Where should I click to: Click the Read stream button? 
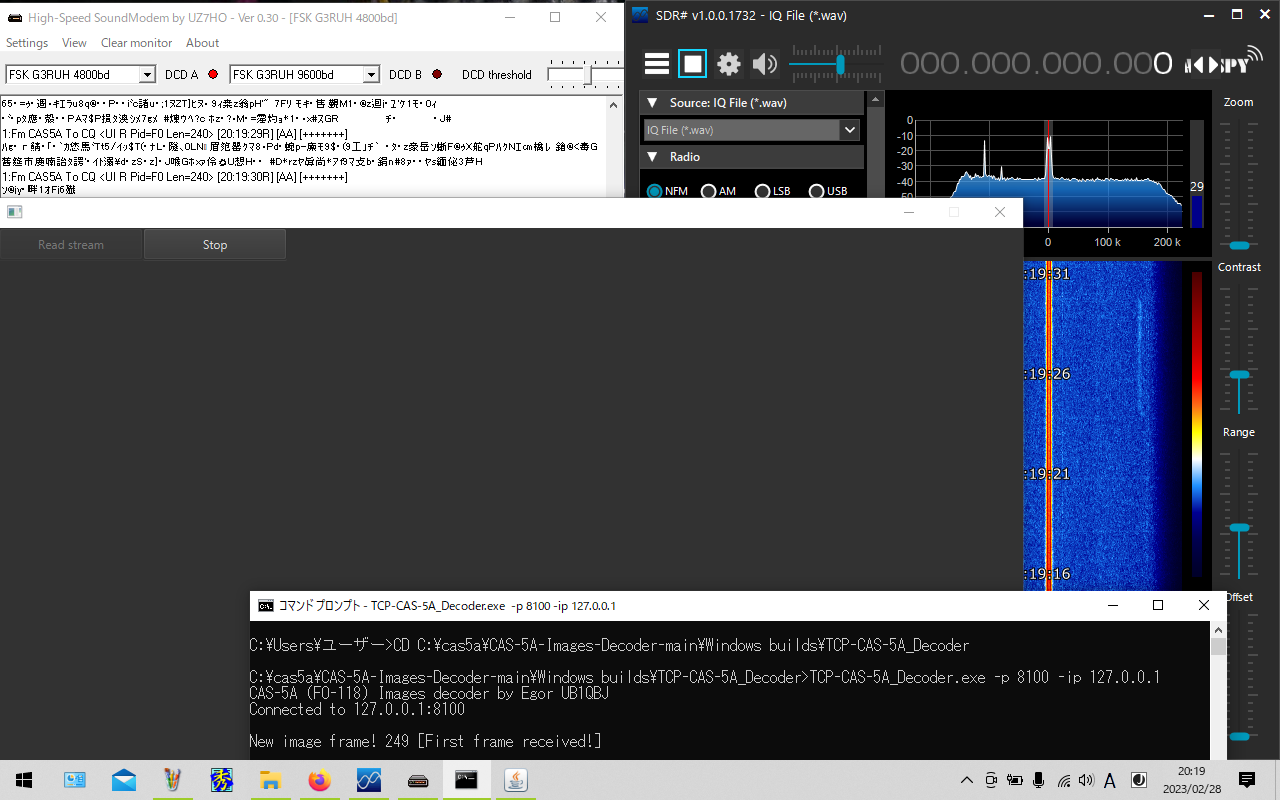point(71,245)
